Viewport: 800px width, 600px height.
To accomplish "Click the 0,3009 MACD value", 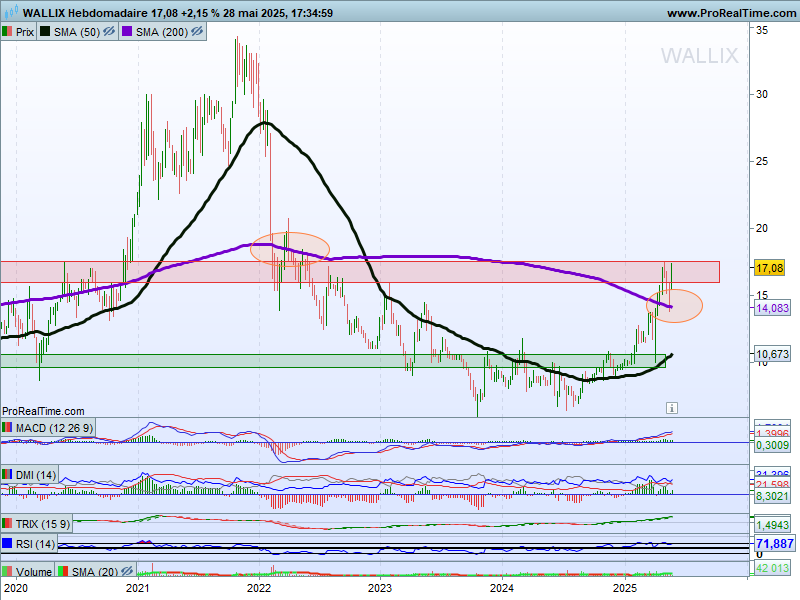I will [772, 445].
